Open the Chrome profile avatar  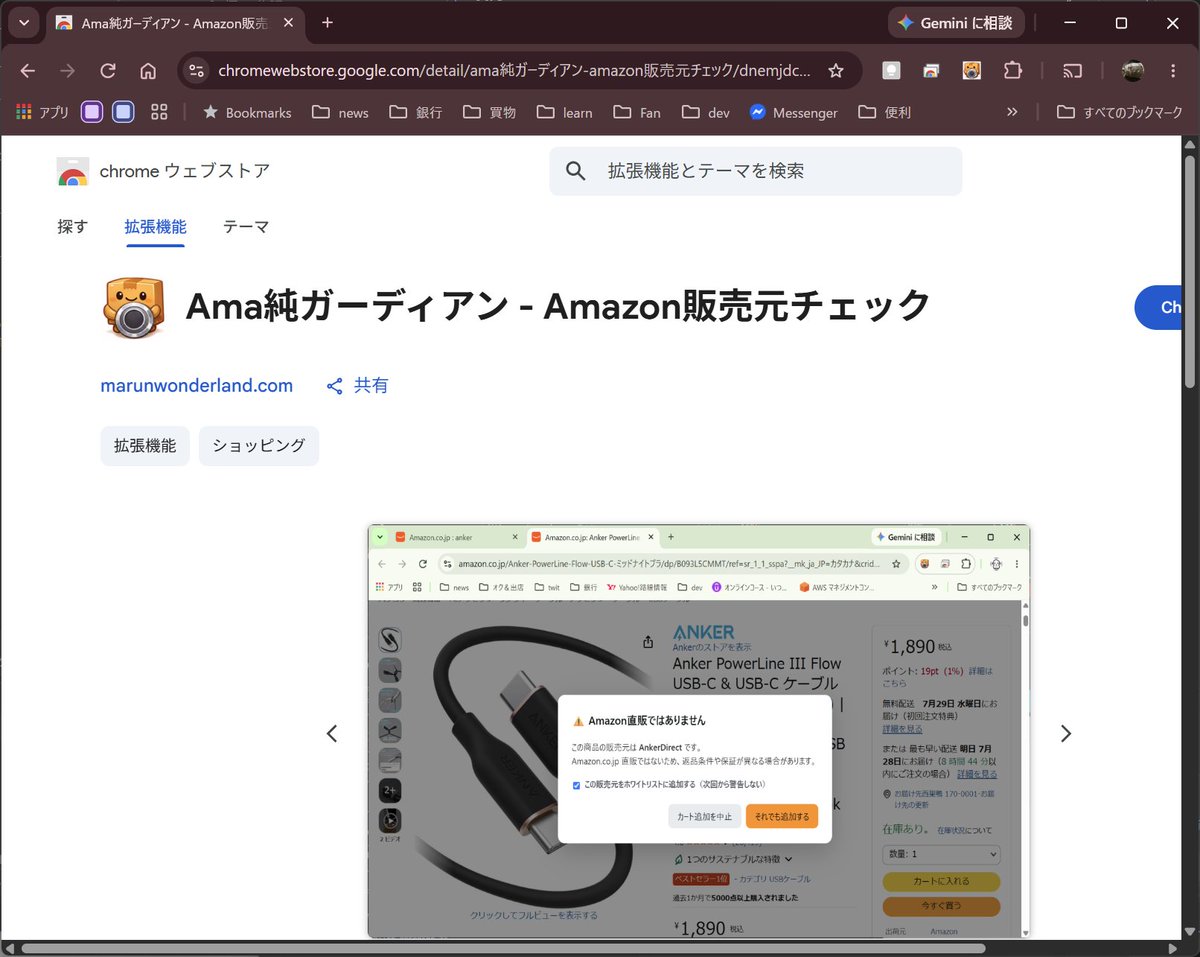(x=1133, y=70)
